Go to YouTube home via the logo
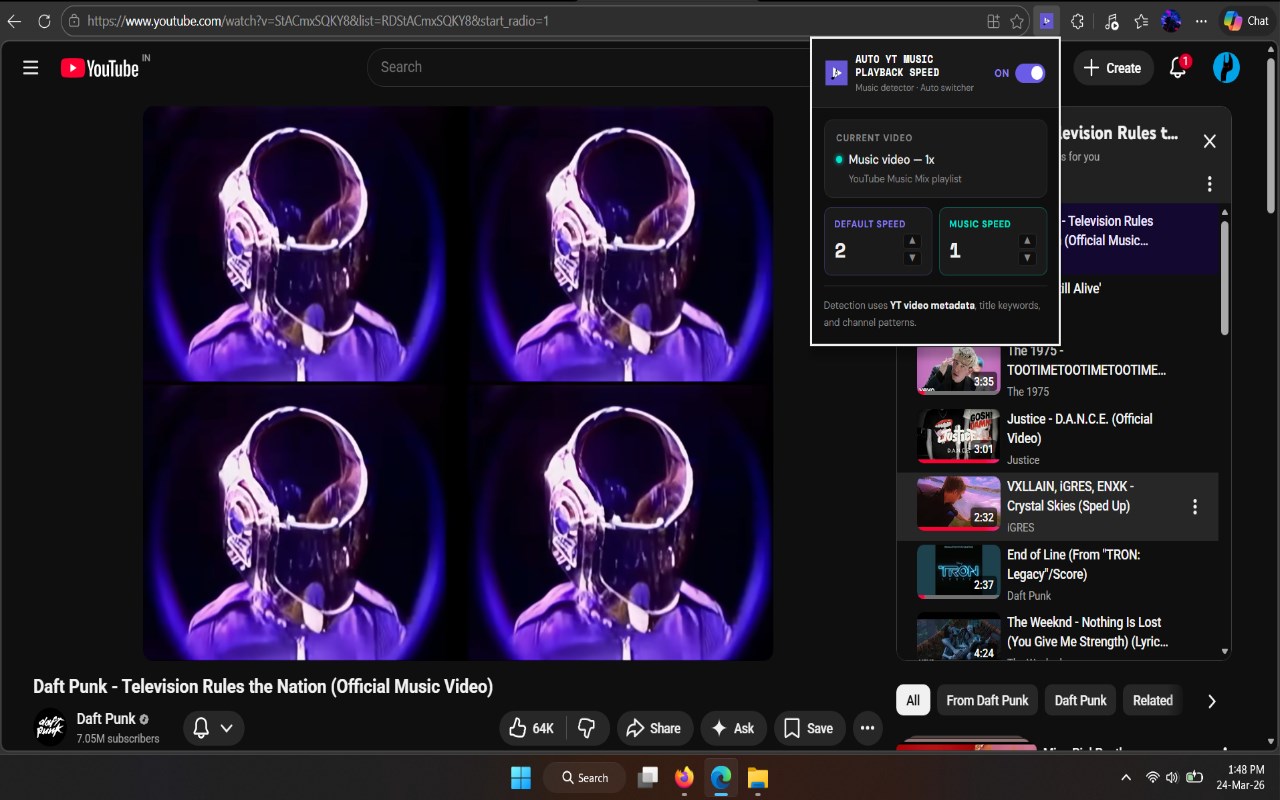 pyautogui.click(x=100, y=68)
